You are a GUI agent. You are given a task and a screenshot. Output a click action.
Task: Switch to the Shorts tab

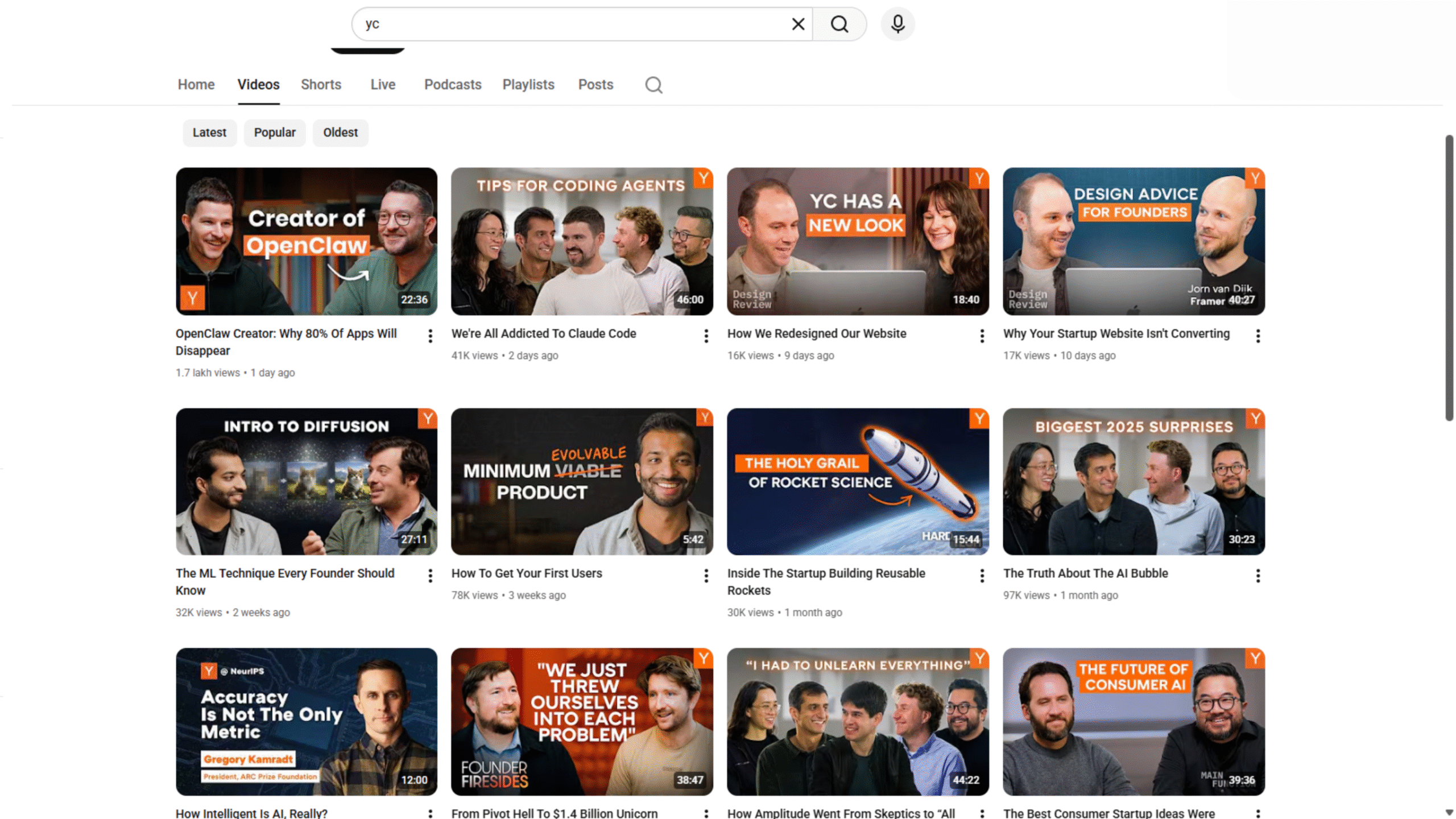[x=321, y=84]
